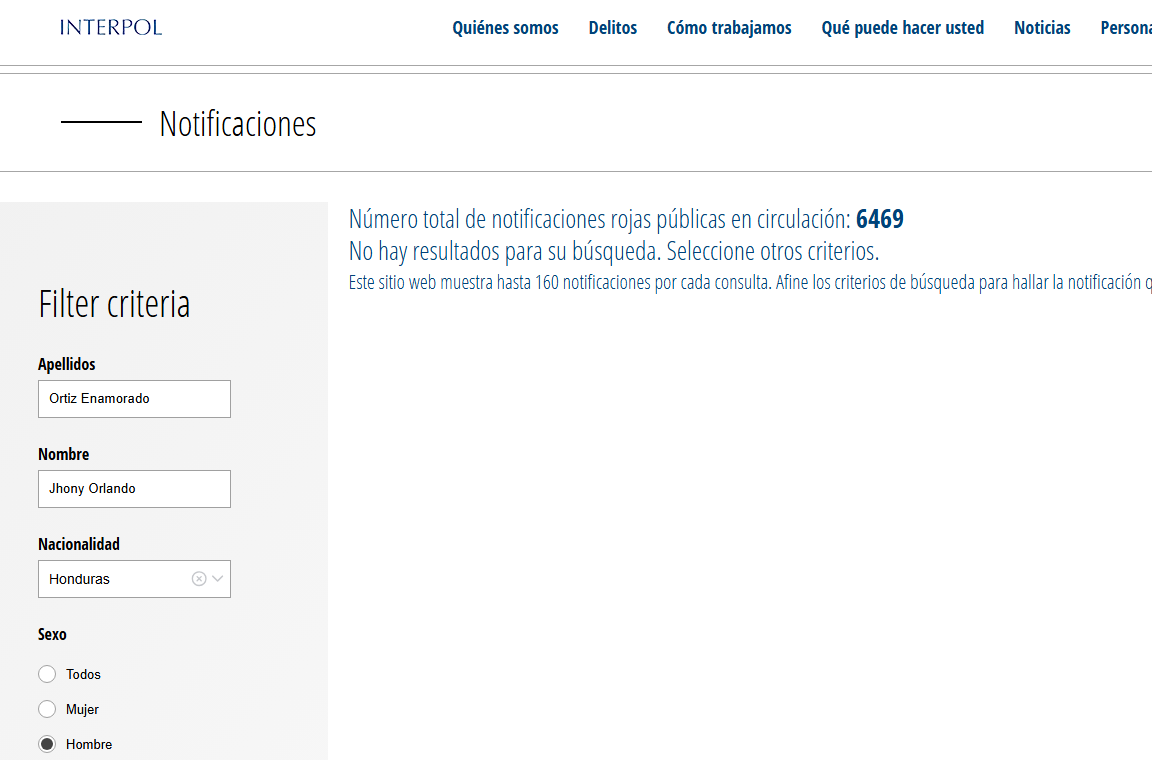Click the Nacionalidad field label
Screen dimensions: 1152x760
(79, 544)
